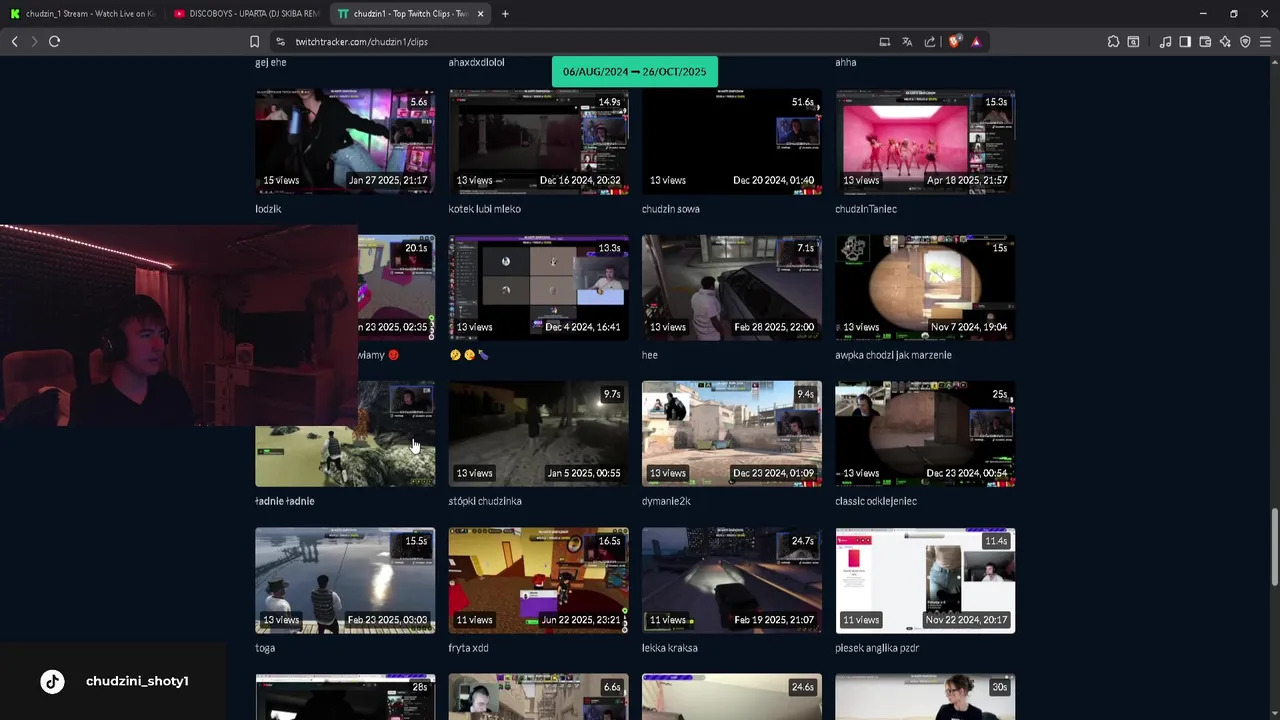Open the browser hamburger menu
Viewport: 1280px width, 720px height.
click(x=1265, y=42)
